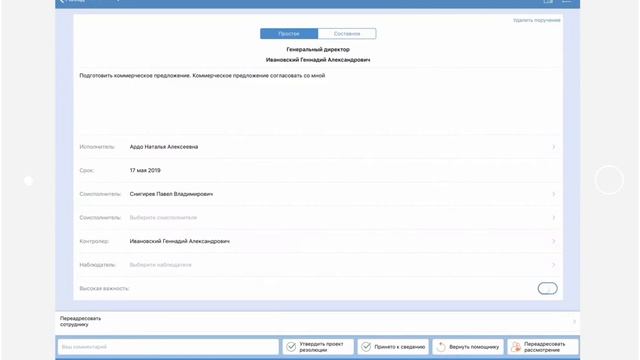Viewport: 640px width, 360px height.
Task: Click the Удалить поручение link
Action: click(536, 20)
